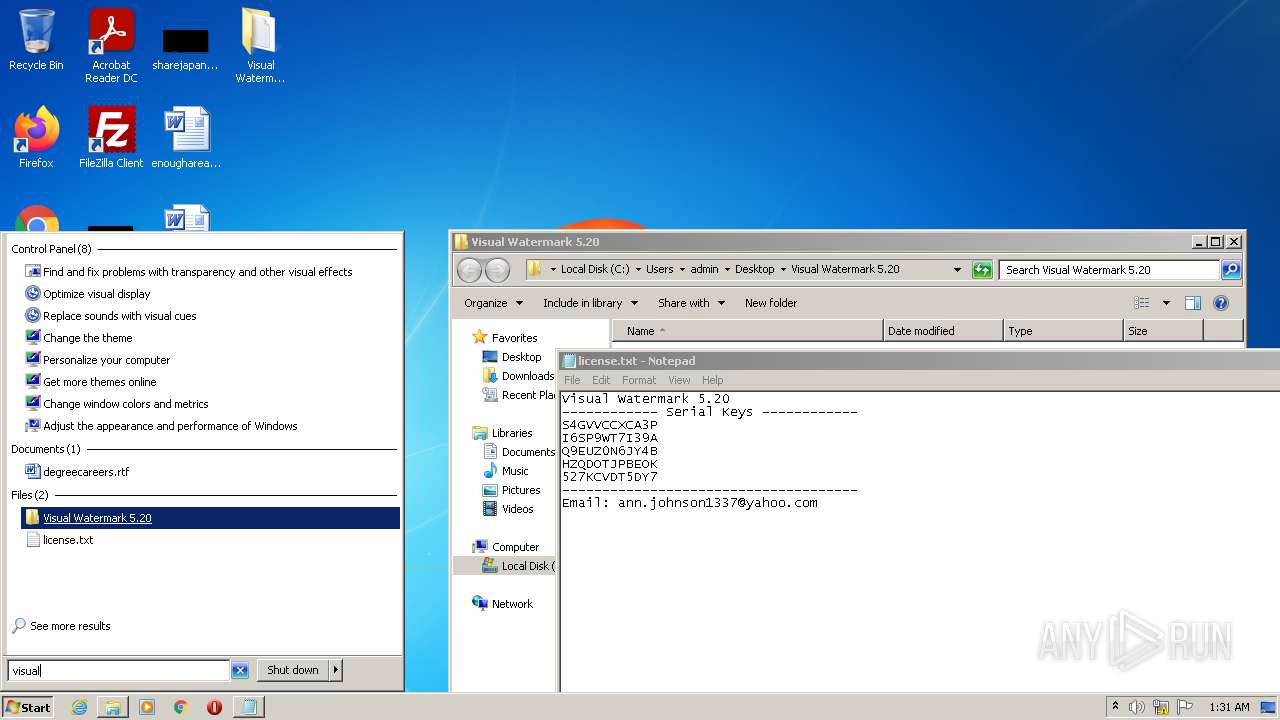Screen dimensions: 1280x720
Task: Launch Acrobat Reader DC desktop icon
Action: point(111,45)
